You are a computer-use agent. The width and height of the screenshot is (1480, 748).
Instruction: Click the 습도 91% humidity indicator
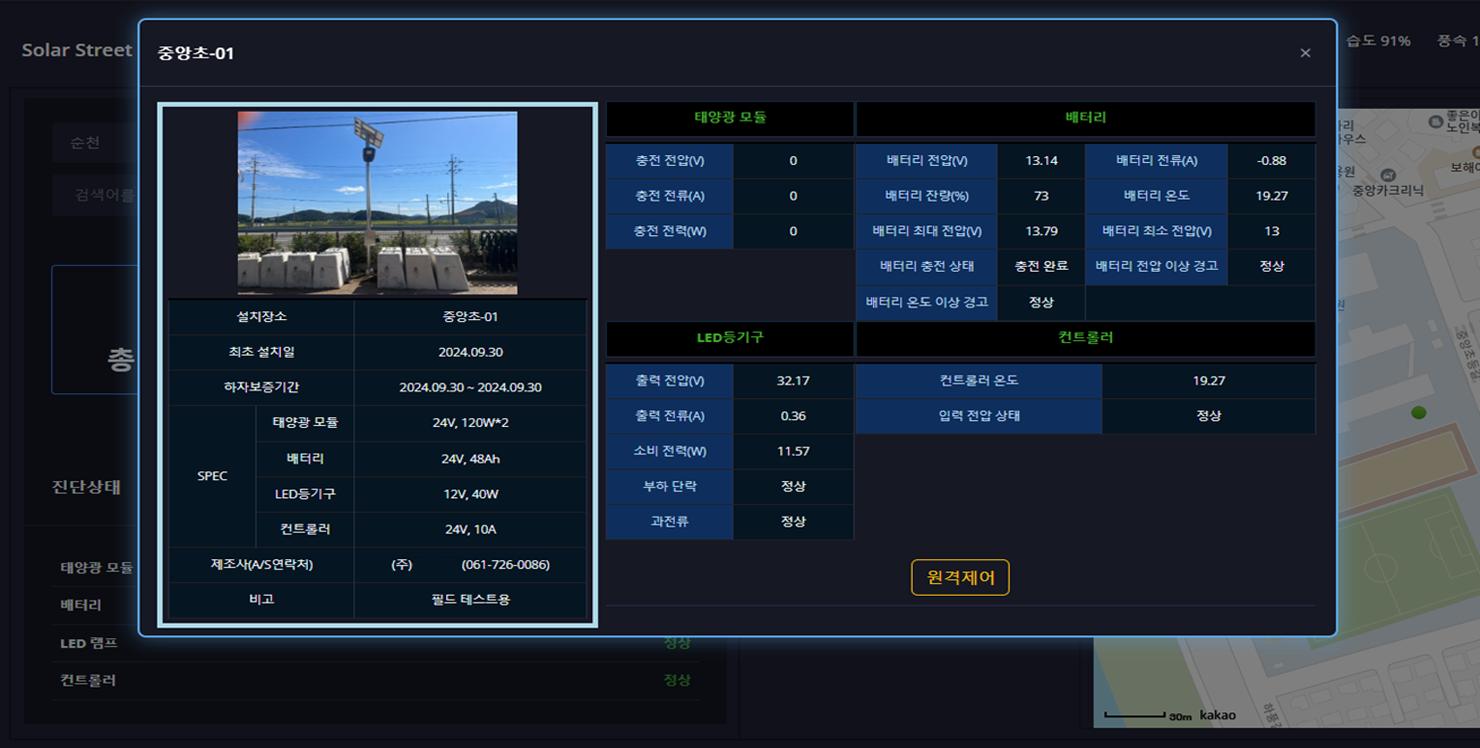(x=1378, y=41)
